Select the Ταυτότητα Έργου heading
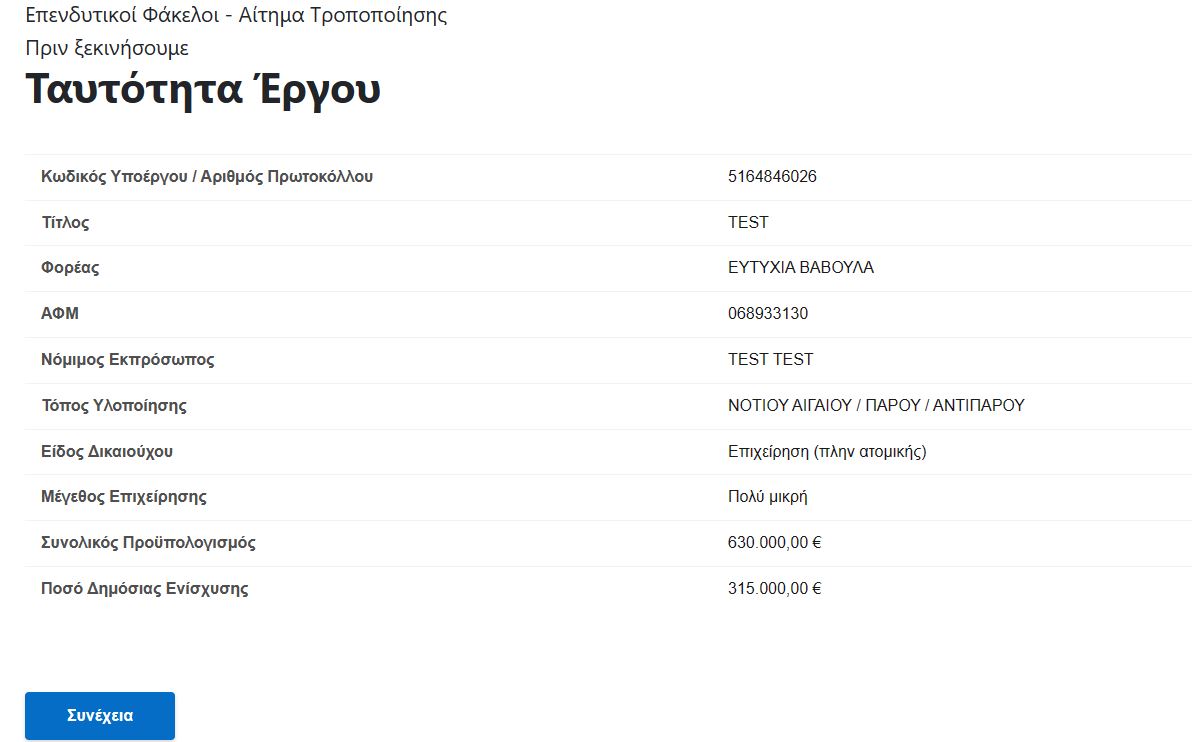The height and width of the screenshot is (742, 1192). pos(203,89)
